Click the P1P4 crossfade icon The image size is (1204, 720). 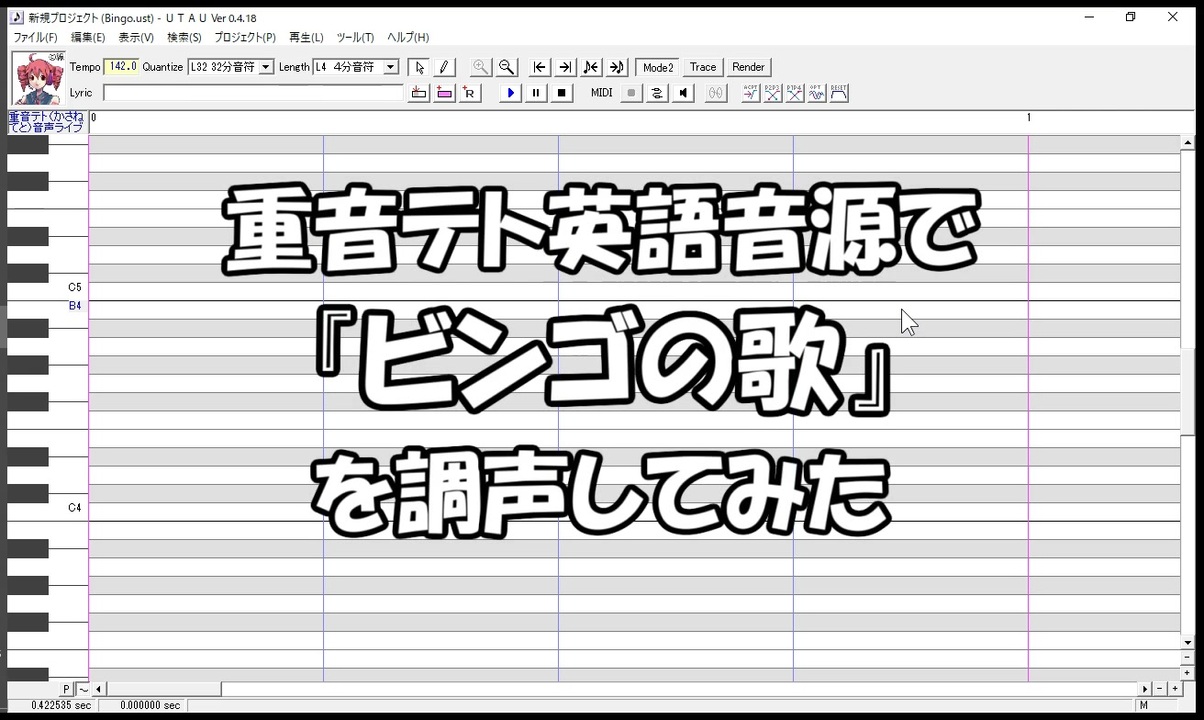point(795,93)
